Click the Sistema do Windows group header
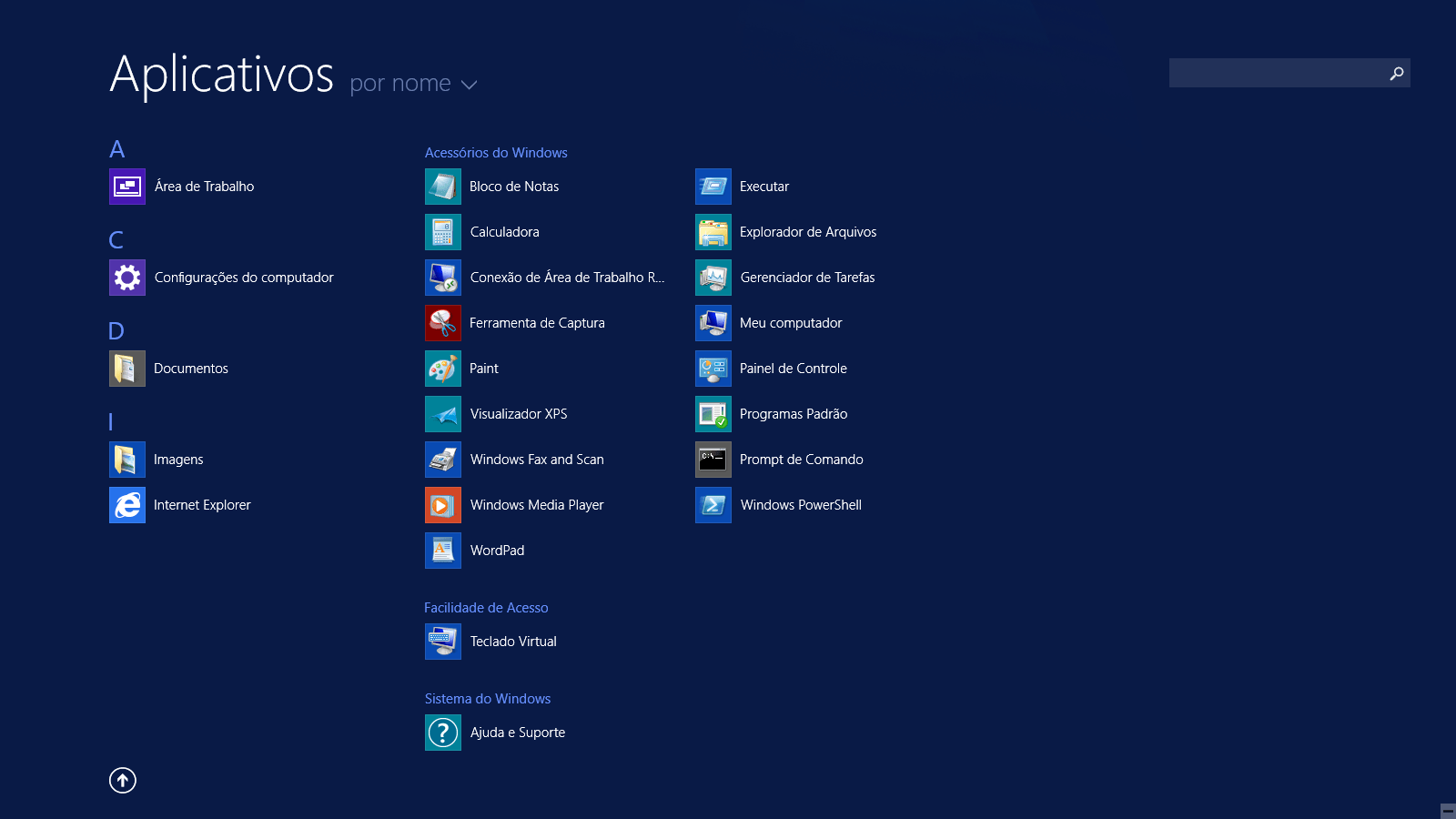This screenshot has height=819, width=1456. tap(488, 699)
